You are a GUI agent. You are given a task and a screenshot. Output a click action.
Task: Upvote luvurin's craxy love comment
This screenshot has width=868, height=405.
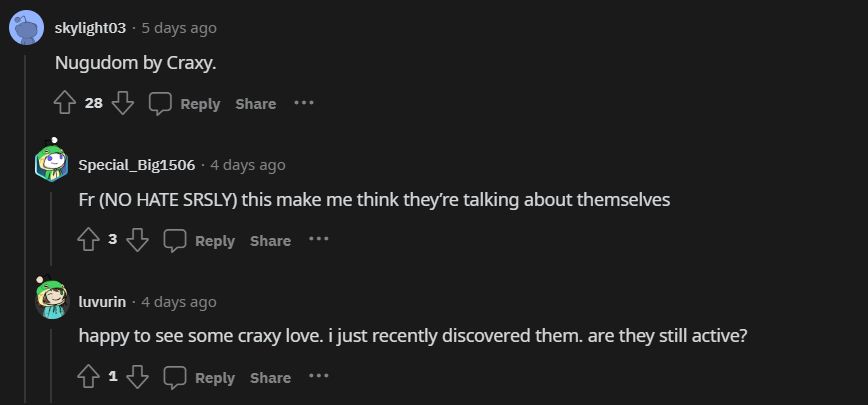click(x=89, y=377)
